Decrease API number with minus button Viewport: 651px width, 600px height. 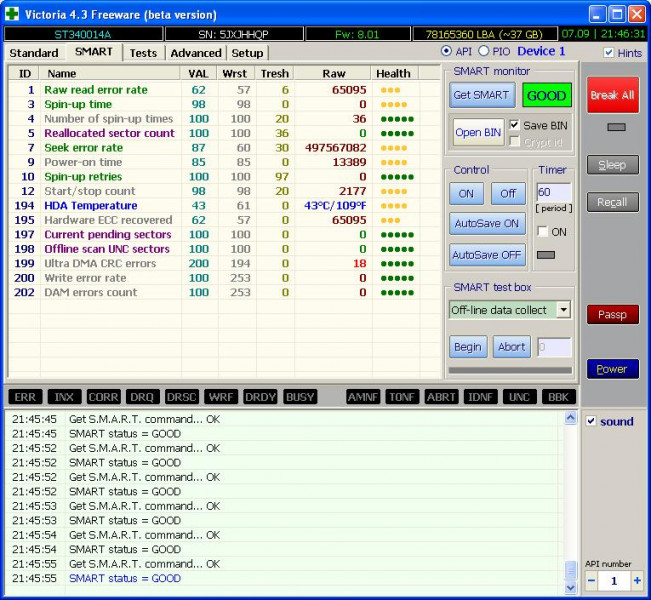[592, 580]
